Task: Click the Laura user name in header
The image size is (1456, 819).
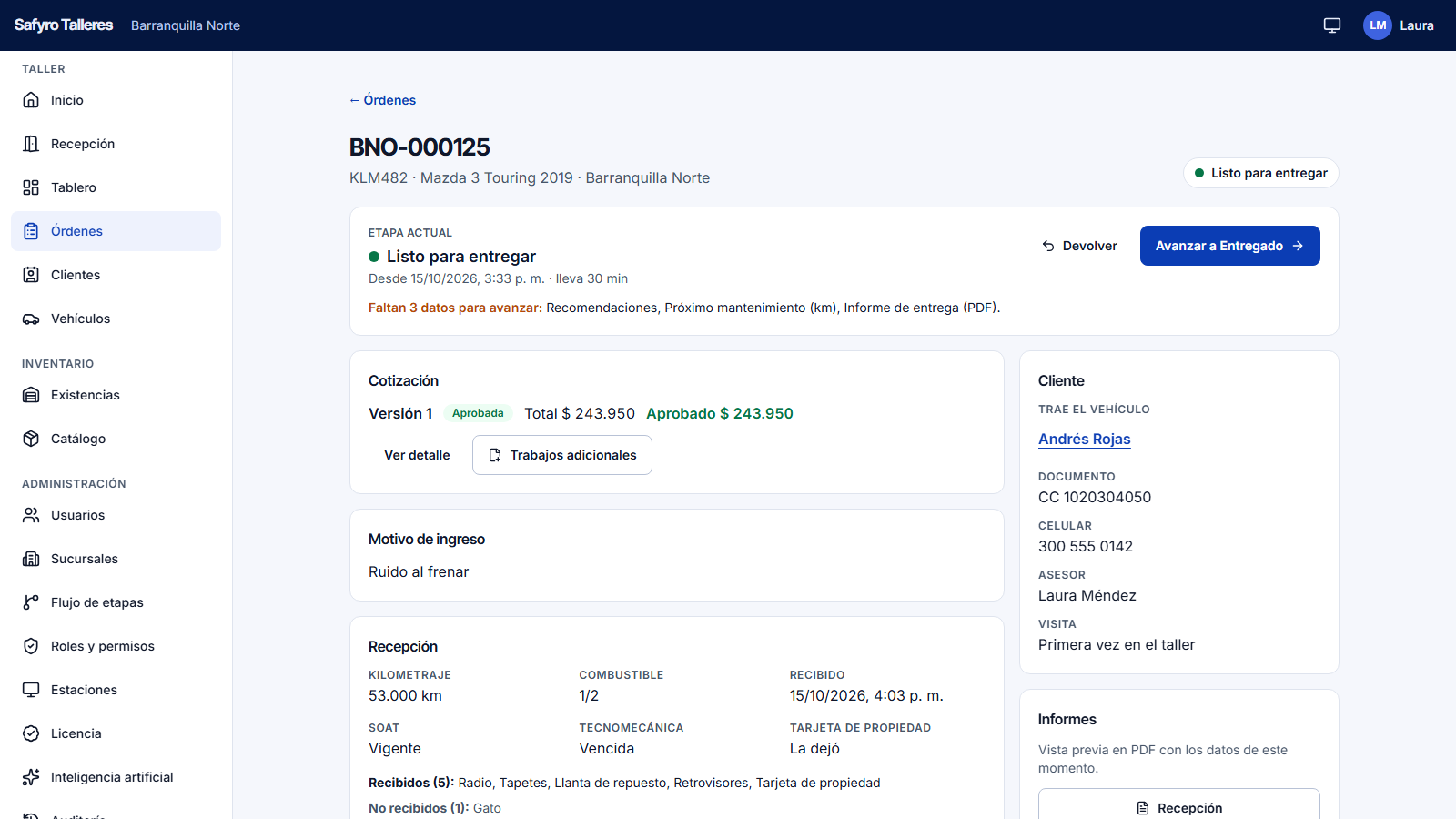Action: coord(1417,25)
